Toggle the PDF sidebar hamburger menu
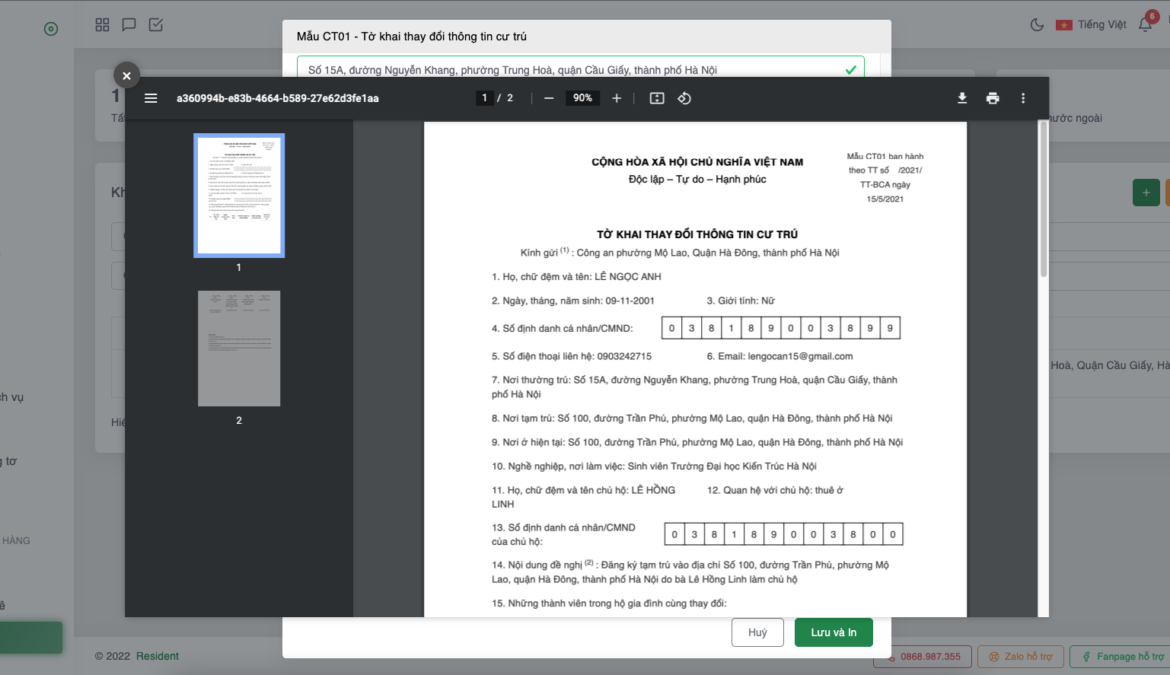 click(151, 98)
